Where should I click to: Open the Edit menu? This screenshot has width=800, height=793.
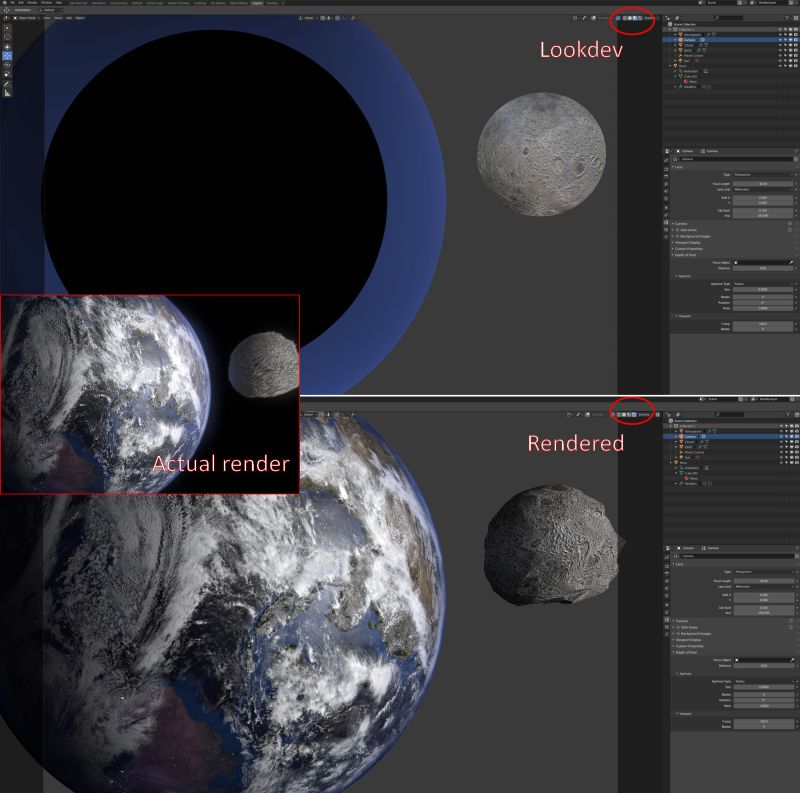[20, 4]
